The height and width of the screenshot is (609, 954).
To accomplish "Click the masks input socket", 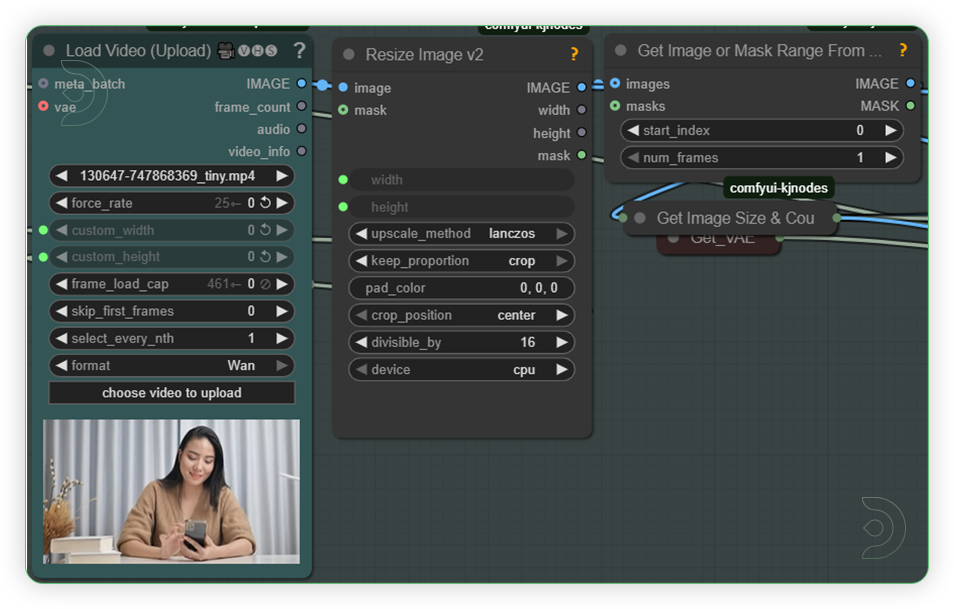I will tap(615, 106).
